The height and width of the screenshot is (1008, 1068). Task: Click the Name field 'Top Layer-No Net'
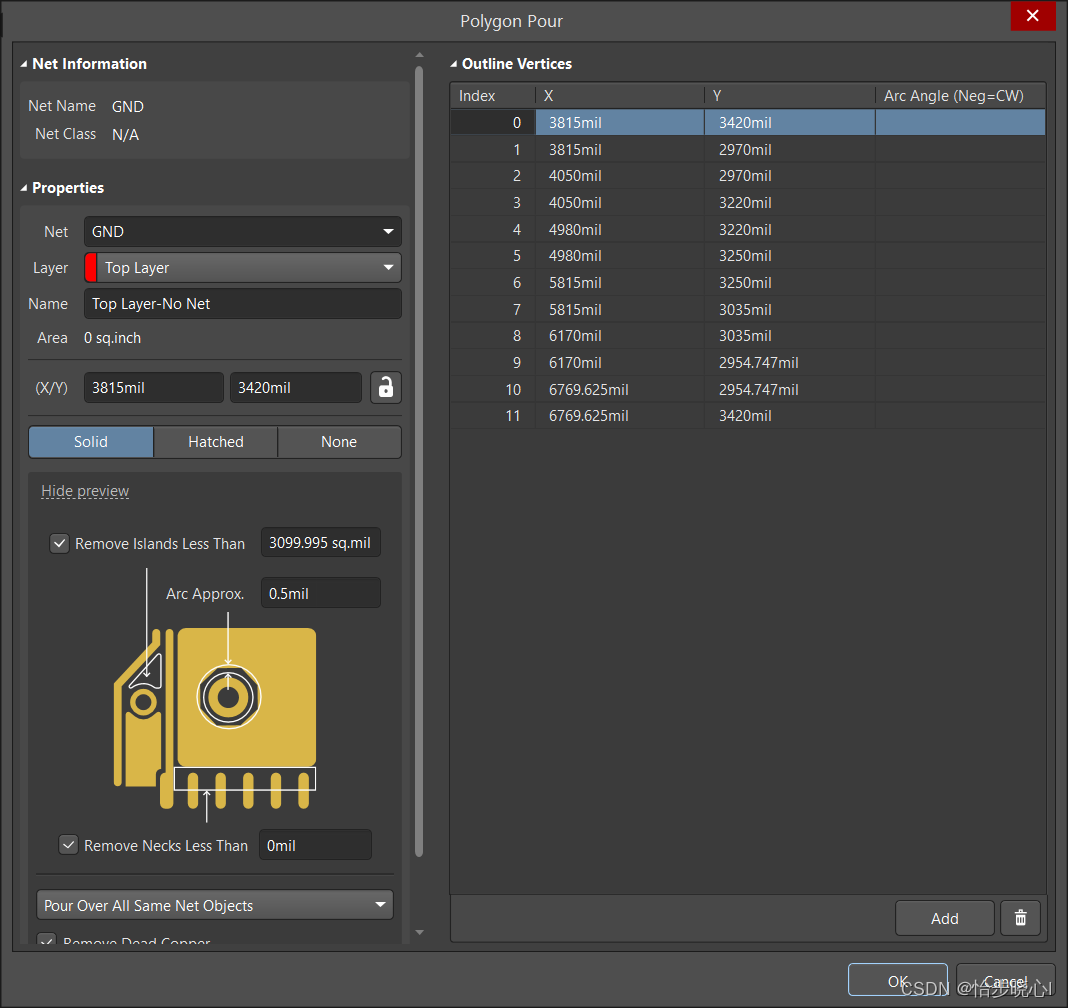(242, 304)
